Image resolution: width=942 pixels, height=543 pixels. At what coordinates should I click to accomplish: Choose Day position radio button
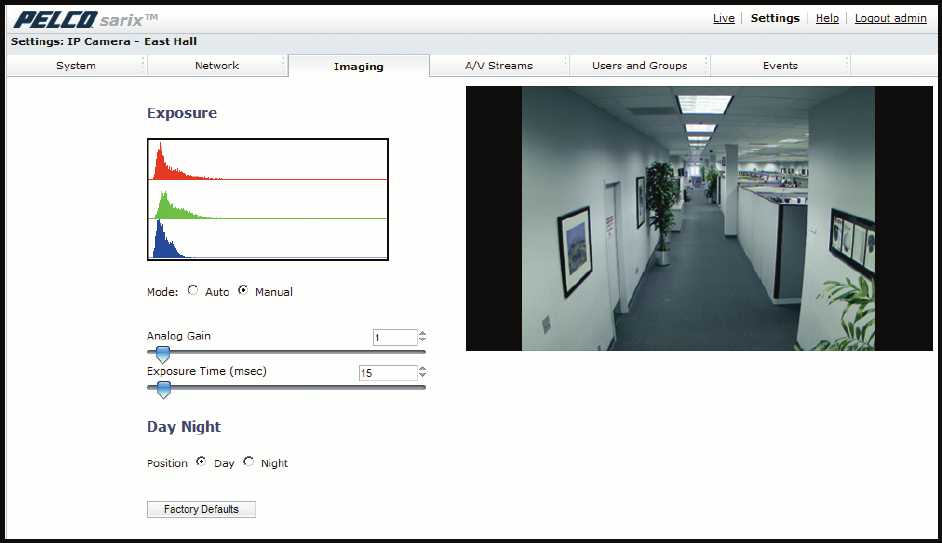pos(201,461)
